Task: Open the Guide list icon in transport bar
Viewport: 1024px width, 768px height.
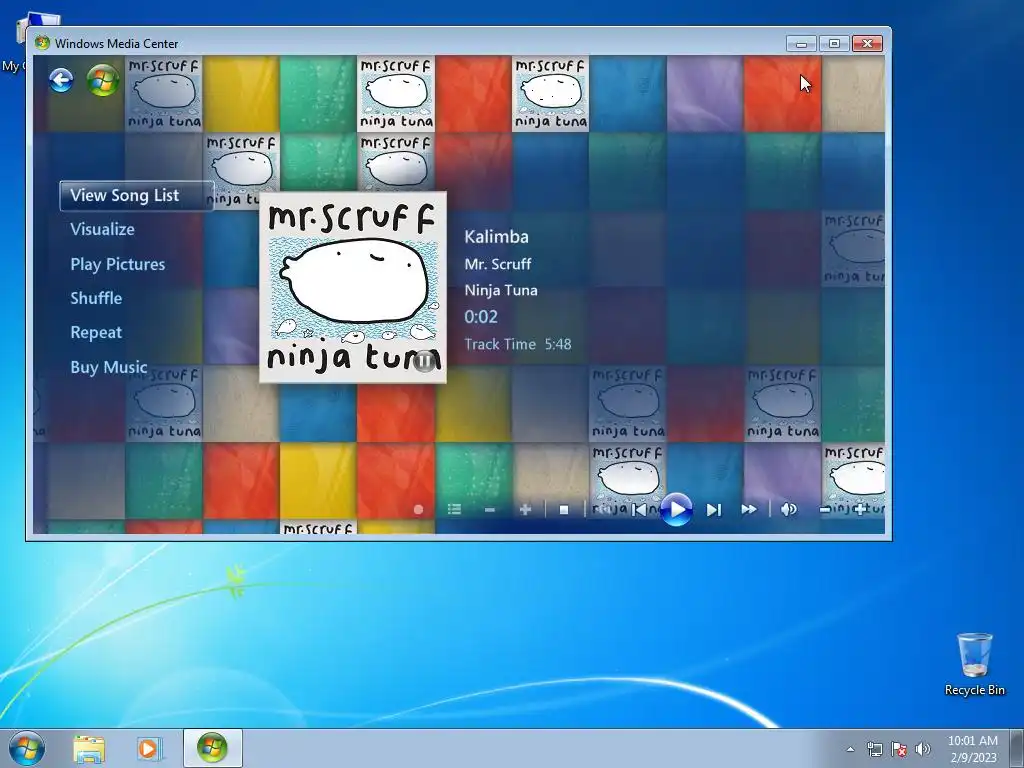Action: coord(455,509)
